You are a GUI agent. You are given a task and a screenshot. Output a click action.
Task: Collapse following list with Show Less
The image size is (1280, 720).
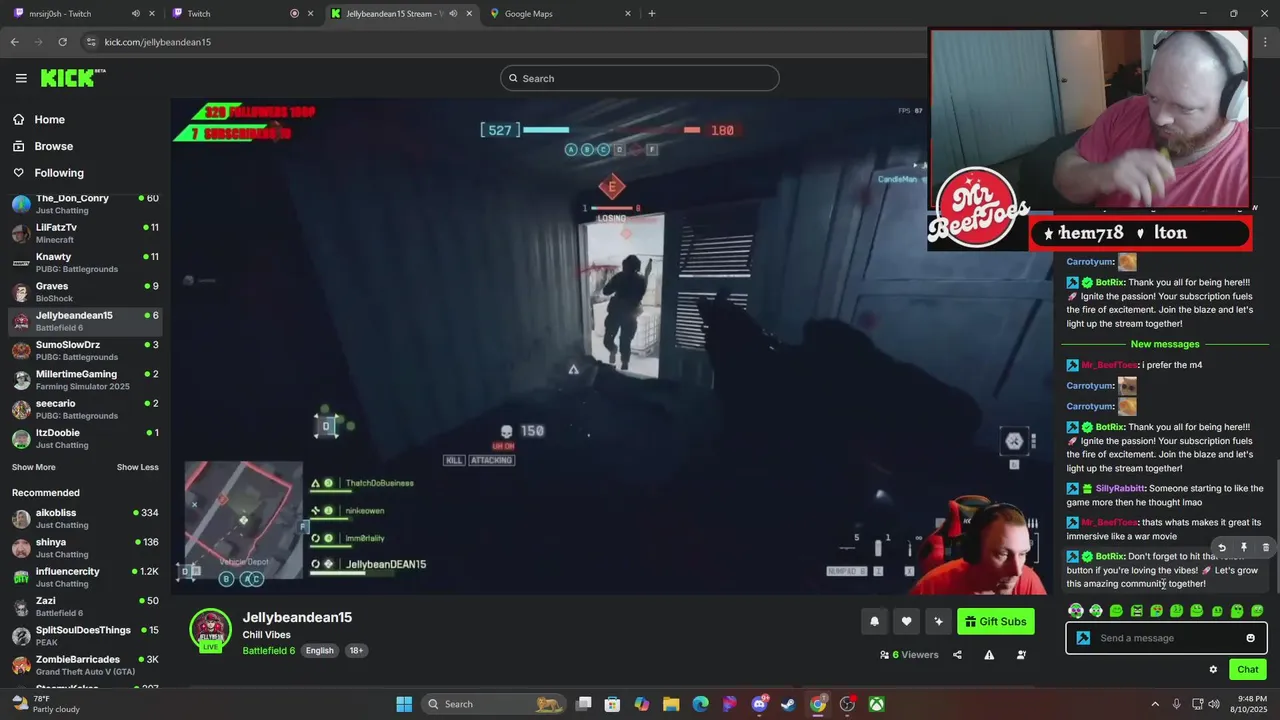pos(137,467)
